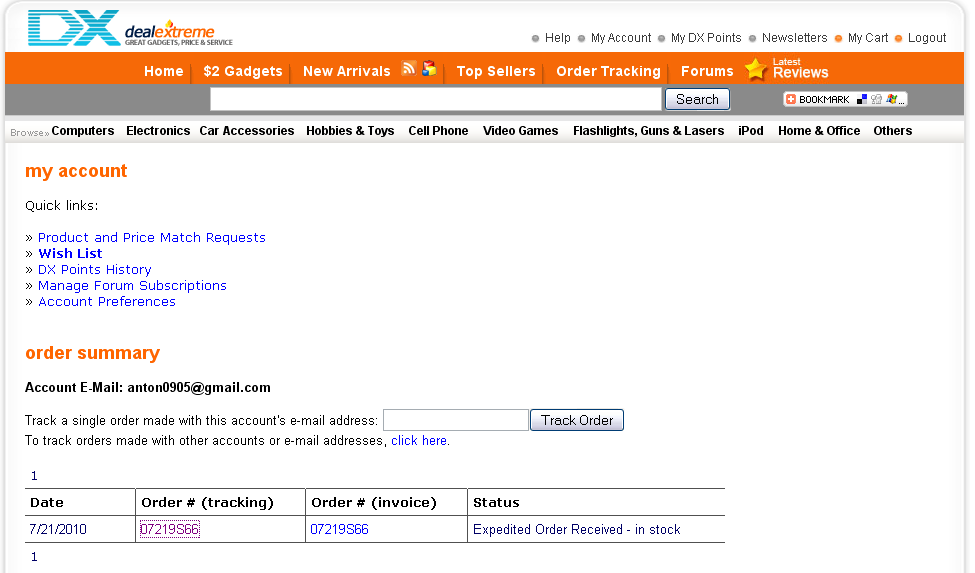The height and width of the screenshot is (573, 975).
Task: Open Account Preferences
Action: click(107, 301)
